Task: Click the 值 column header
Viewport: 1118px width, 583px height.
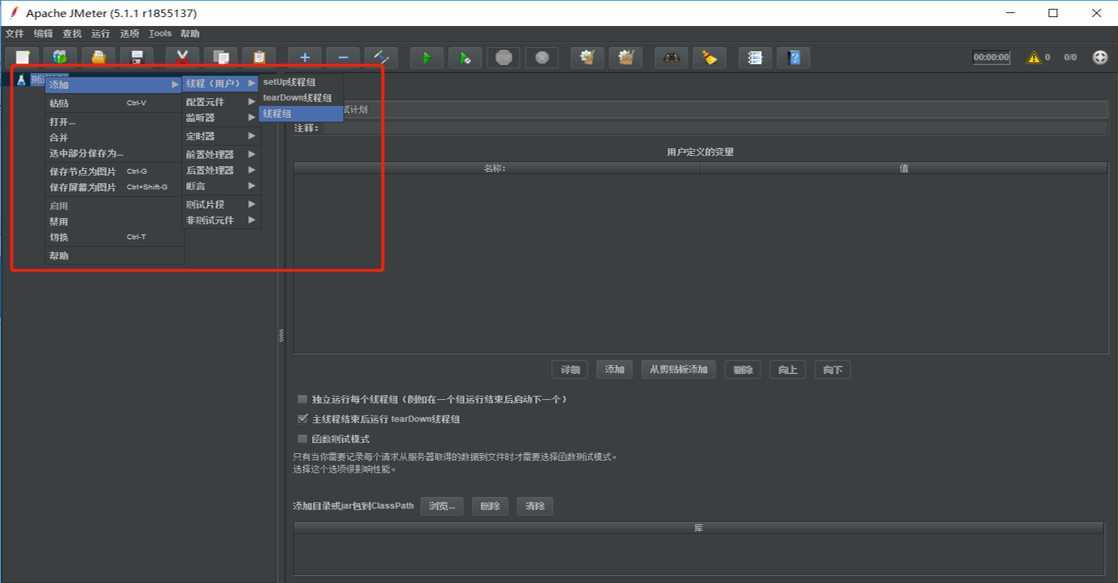Action: tap(904, 168)
